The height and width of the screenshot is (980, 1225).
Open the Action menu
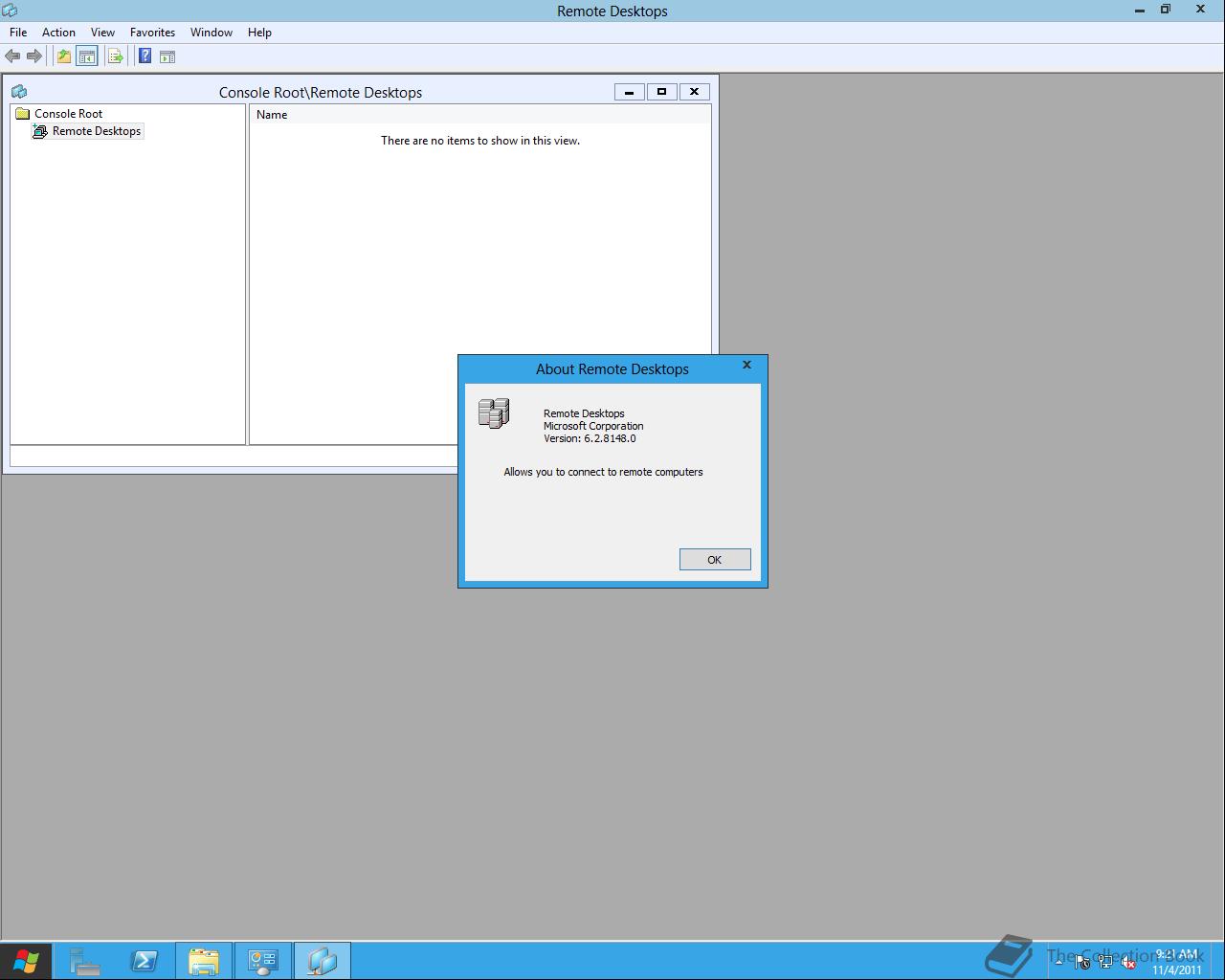pos(58,32)
